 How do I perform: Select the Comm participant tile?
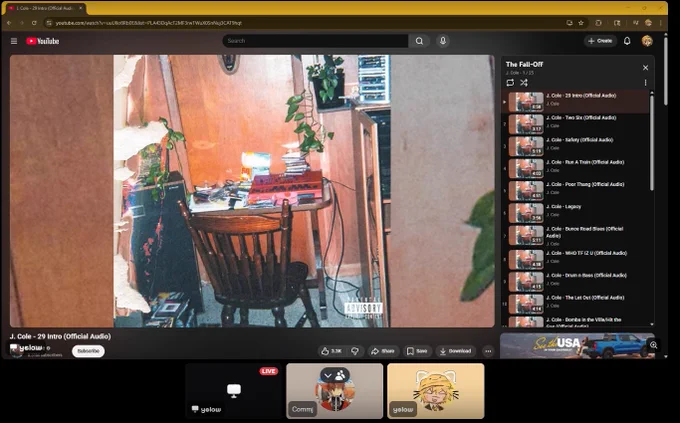(x=334, y=391)
